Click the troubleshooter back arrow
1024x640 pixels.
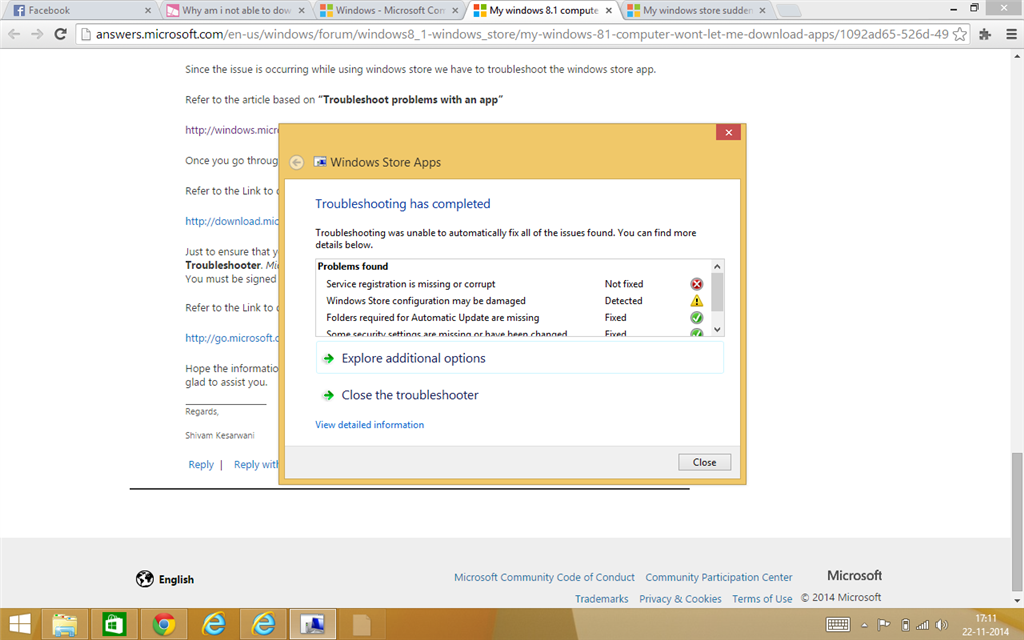coord(296,162)
